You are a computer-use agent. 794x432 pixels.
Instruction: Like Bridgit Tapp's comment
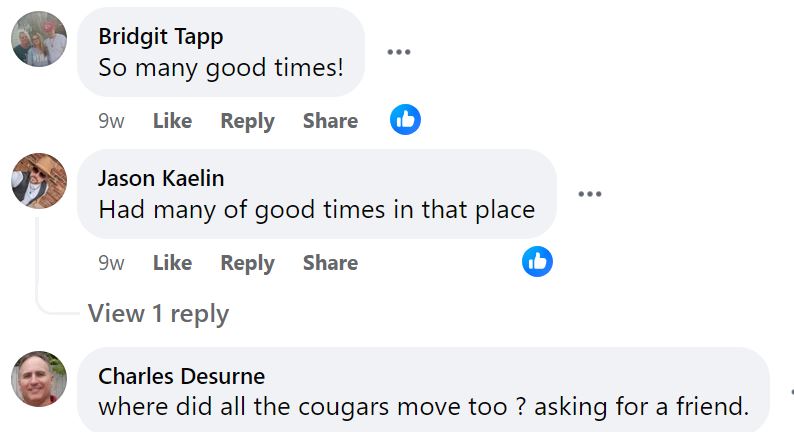point(172,121)
